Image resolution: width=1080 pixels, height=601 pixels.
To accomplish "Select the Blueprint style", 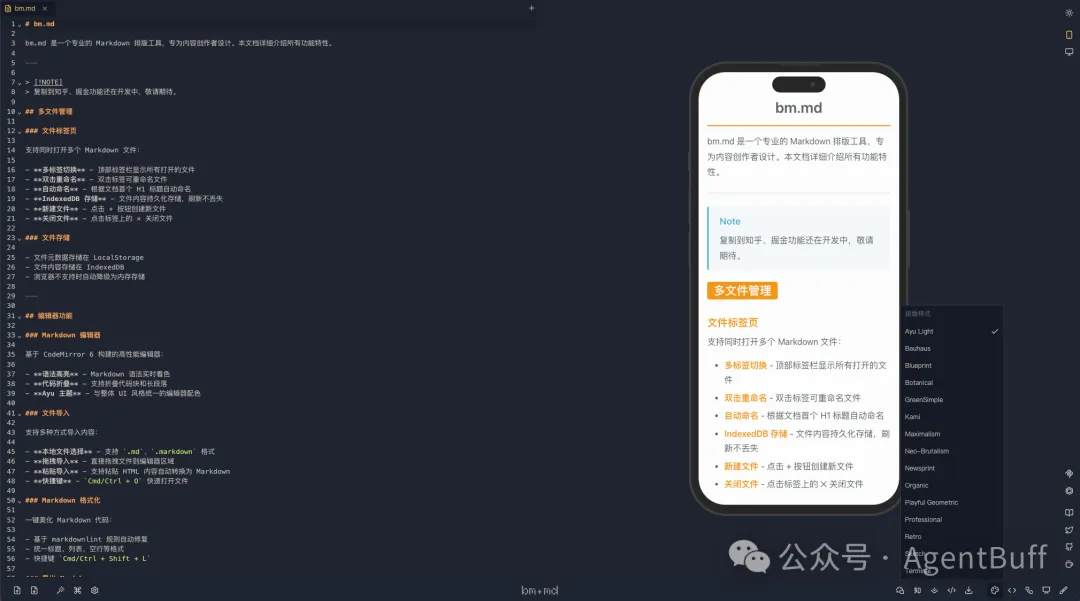I will (951, 366).
